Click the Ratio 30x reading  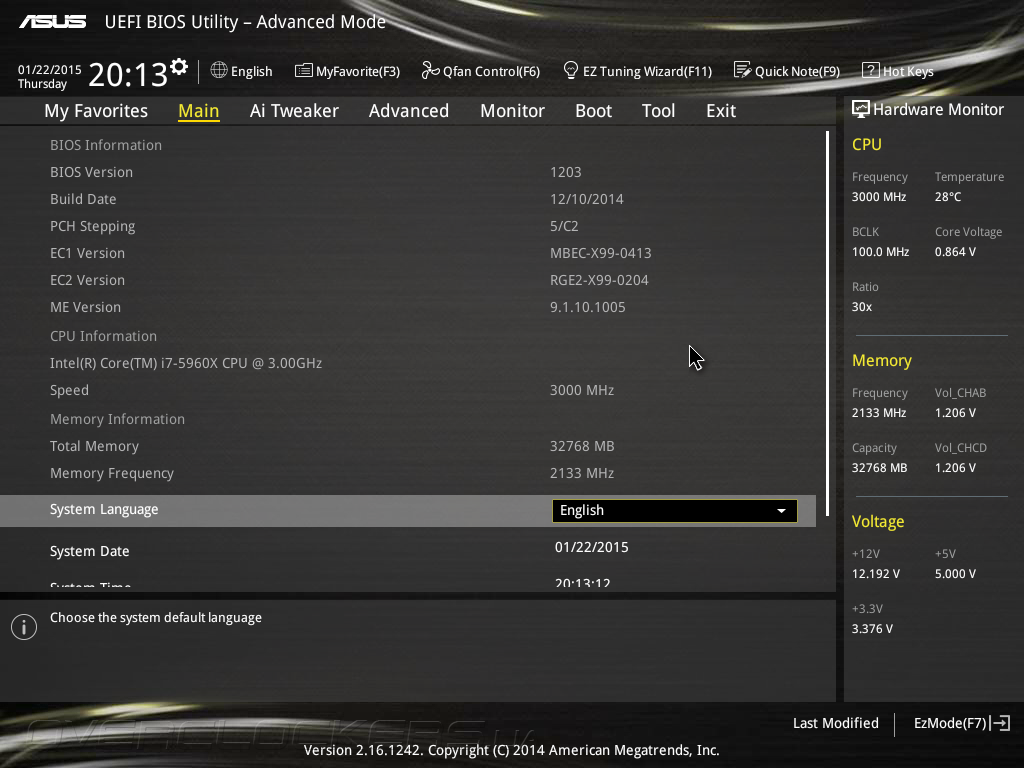[x=861, y=307]
